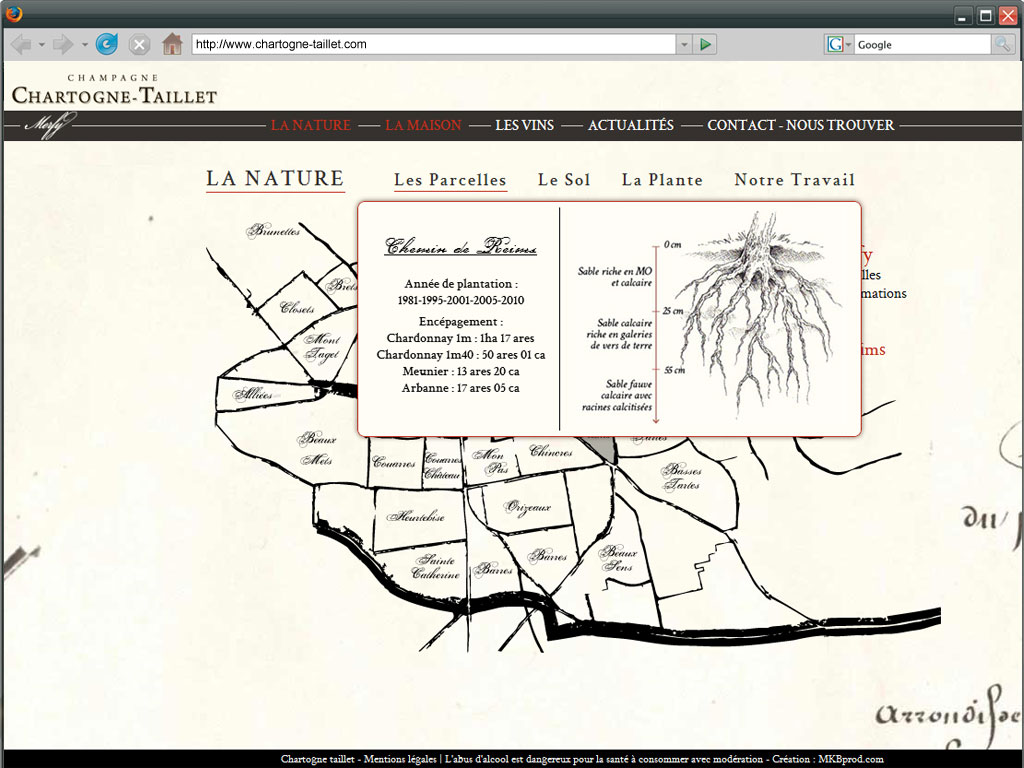Click 'Chardonnay 1m : 1ha 17 ares' text
Screen dimensions: 1024x768
coord(460,338)
